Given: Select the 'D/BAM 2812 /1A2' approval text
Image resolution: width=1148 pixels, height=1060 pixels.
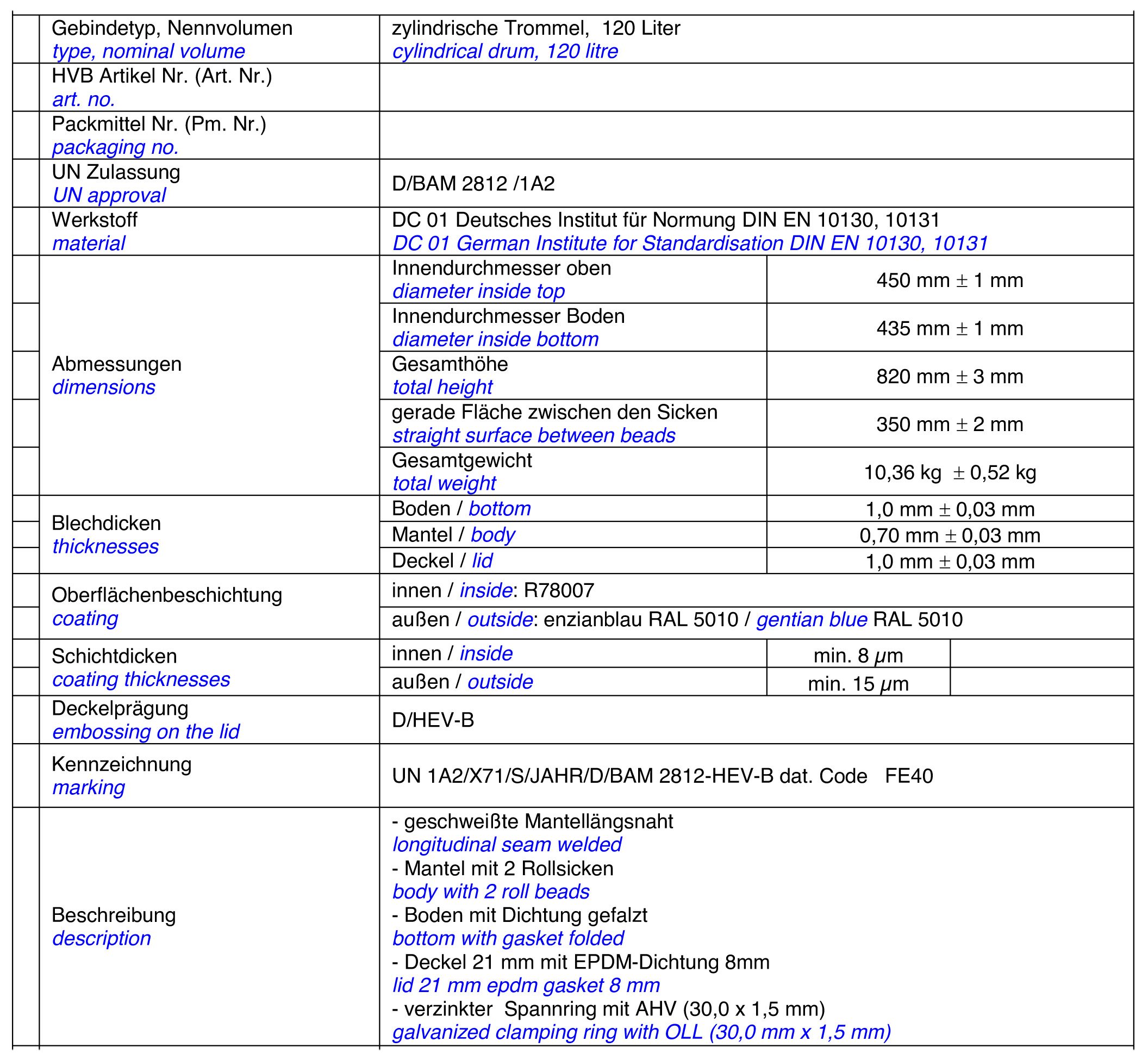Looking at the screenshot, I should coord(473,184).
